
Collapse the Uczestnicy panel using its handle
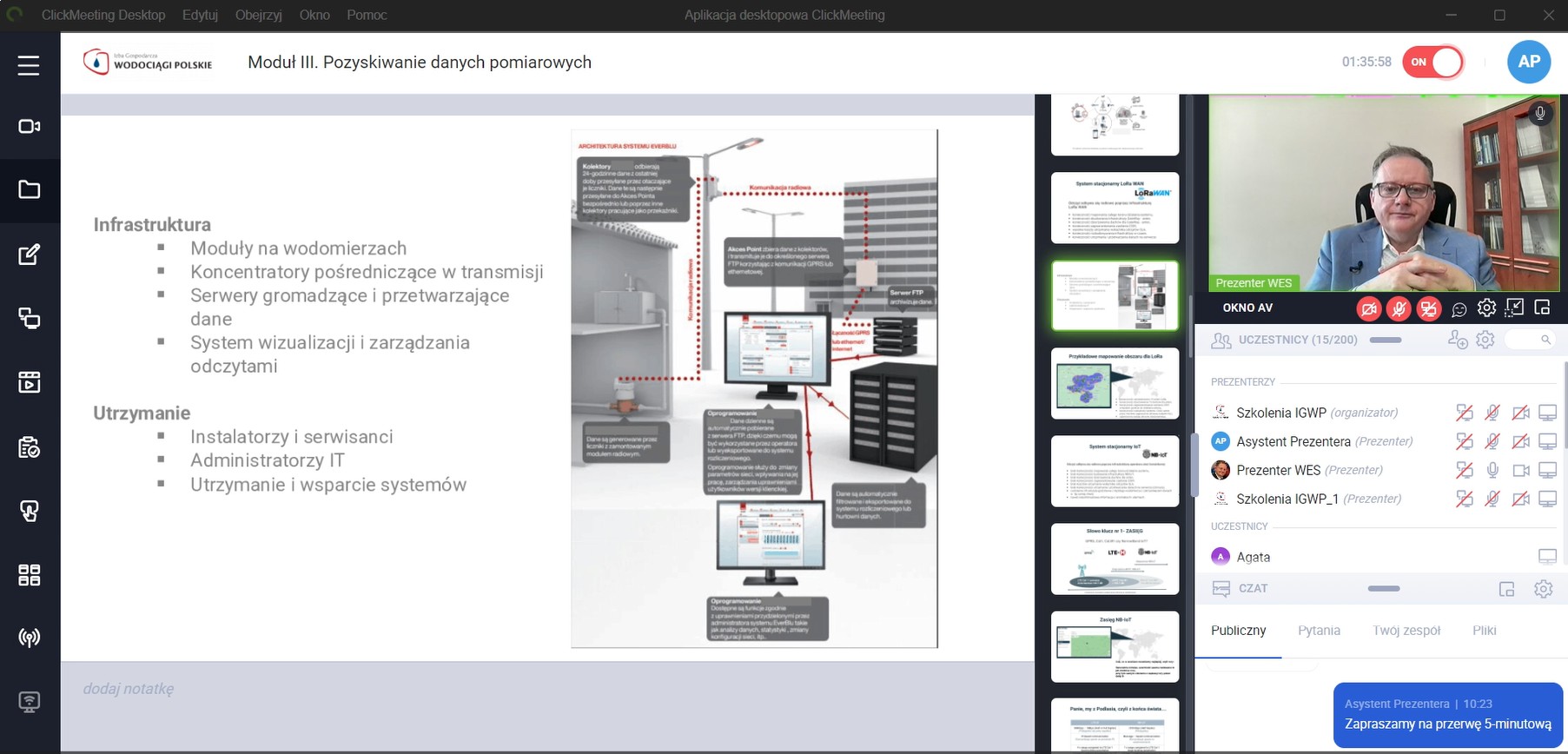1385,340
